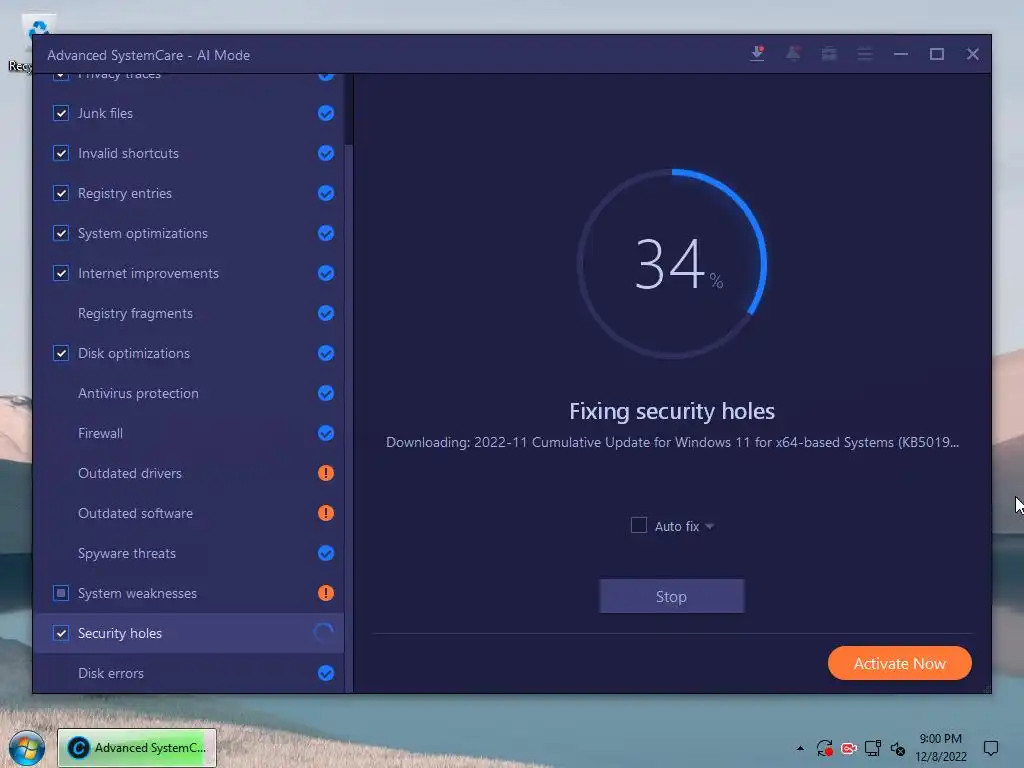1024x768 pixels.
Task: Select the Spyware threats row label
Action: [x=127, y=553]
